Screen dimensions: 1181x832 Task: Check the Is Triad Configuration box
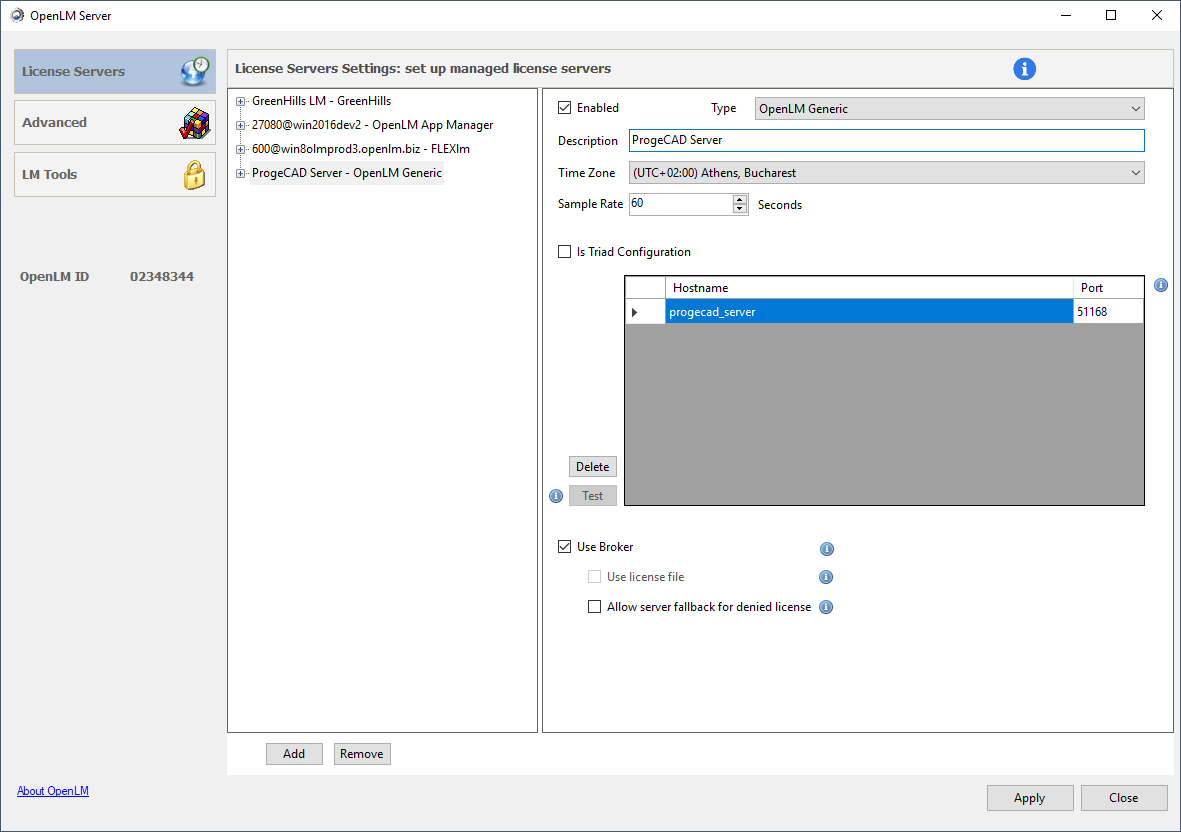565,252
